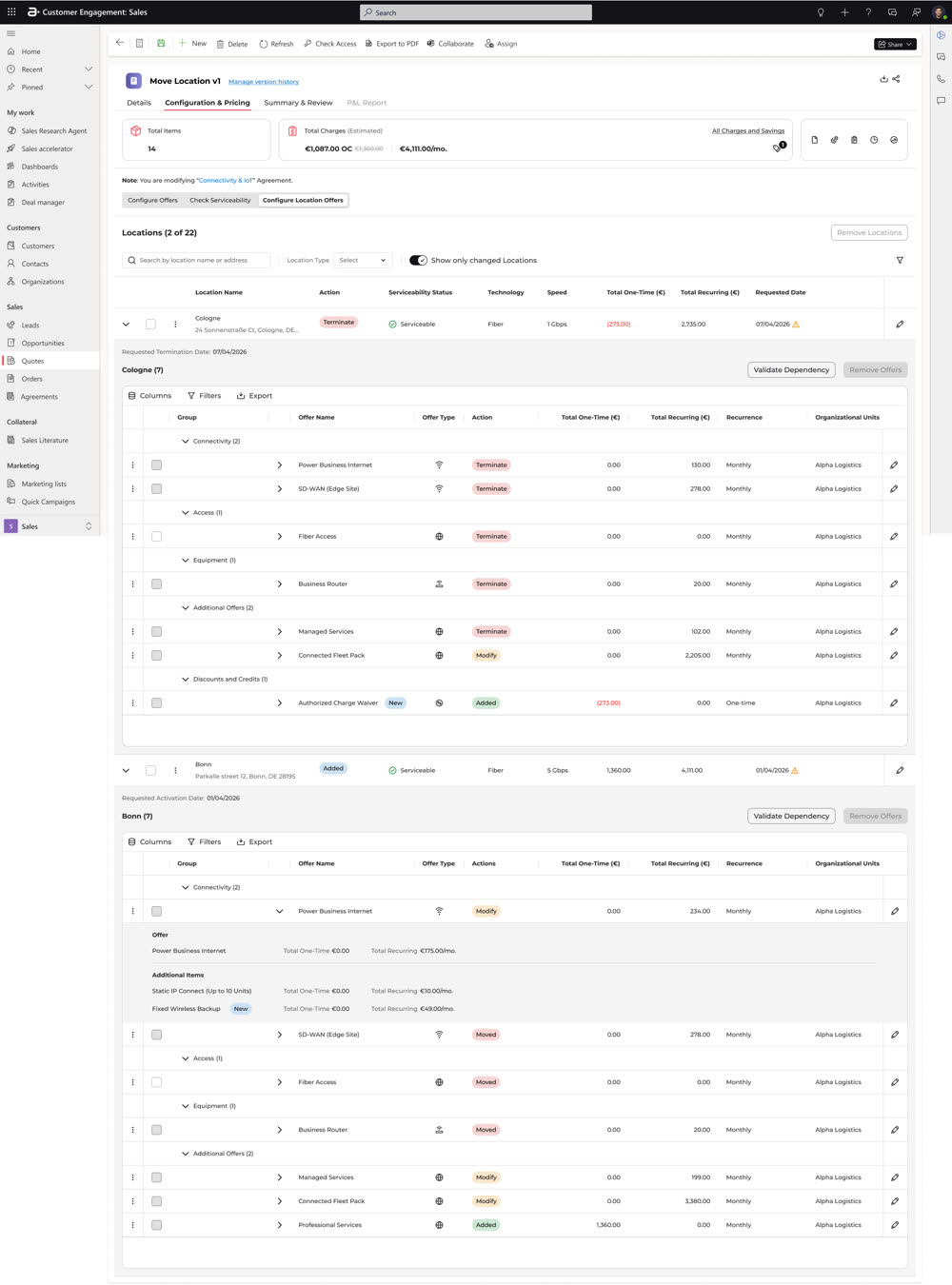Collapse the Cologne location row chevron
This screenshot has width=952, height=1285.
coord(126,325)
